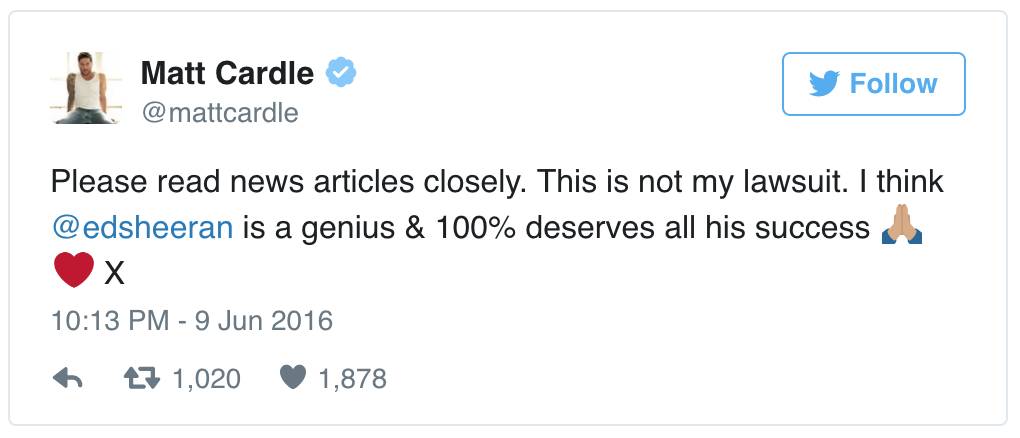Click the Twitter bird icon in the Follow button
Image resolution: width=1020 pixels, height=438 pixels.
(825, 84)
